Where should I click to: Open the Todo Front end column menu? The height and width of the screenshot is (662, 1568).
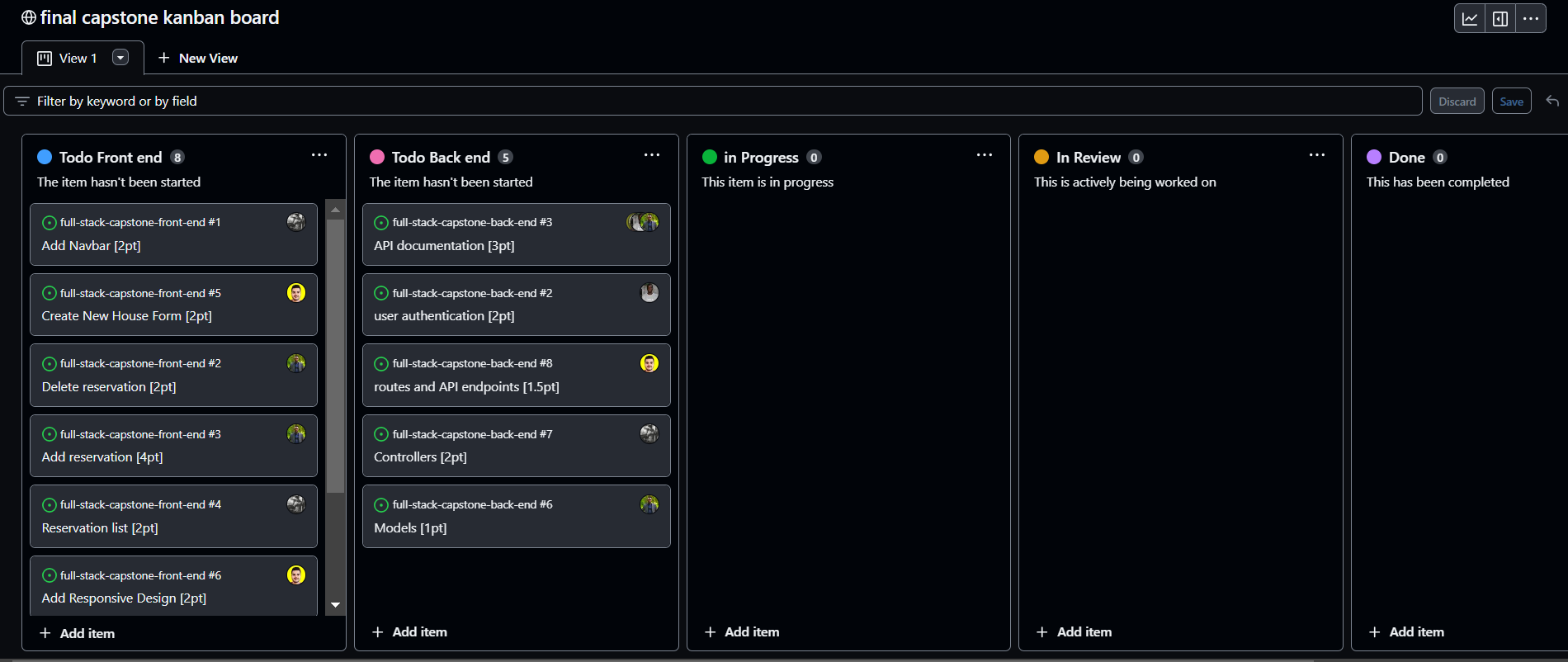click(x=319, y=154)
